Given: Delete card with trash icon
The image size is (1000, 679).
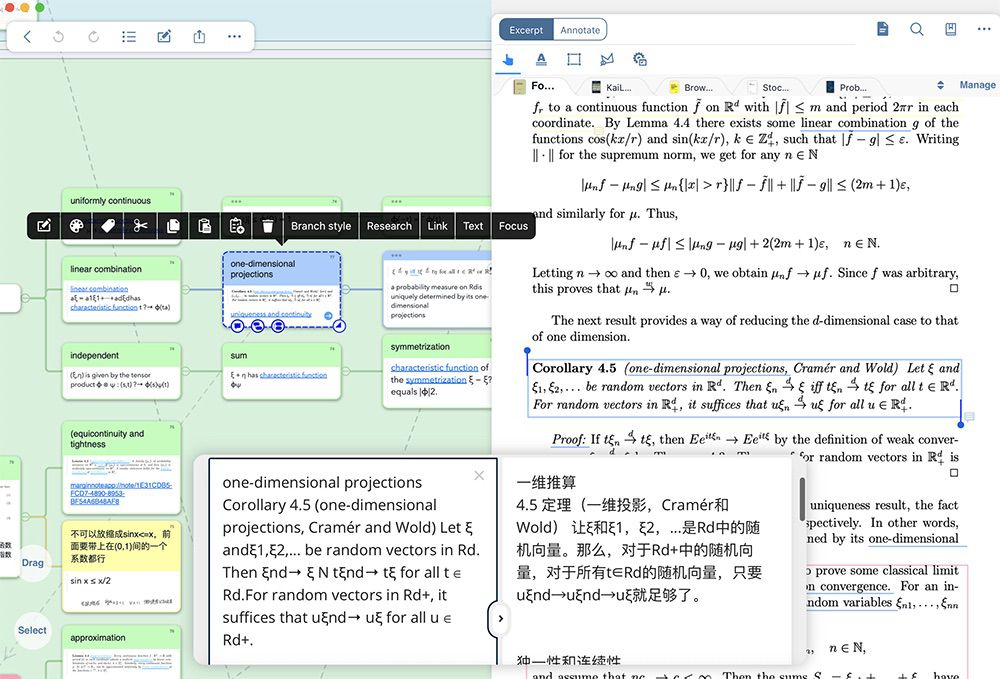Looking at the screenshot, I should point(268,226).
